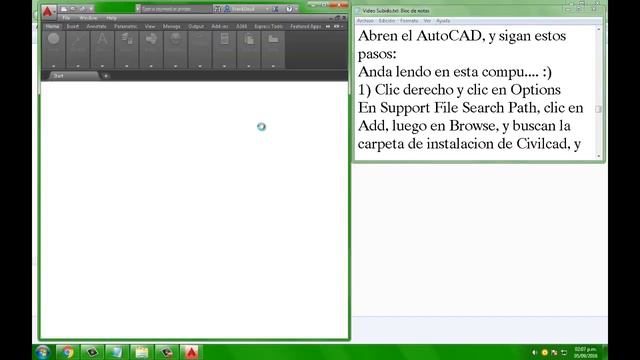
Task: Click the plus button for new drawing tab
Action: click(x=106, y=76)
